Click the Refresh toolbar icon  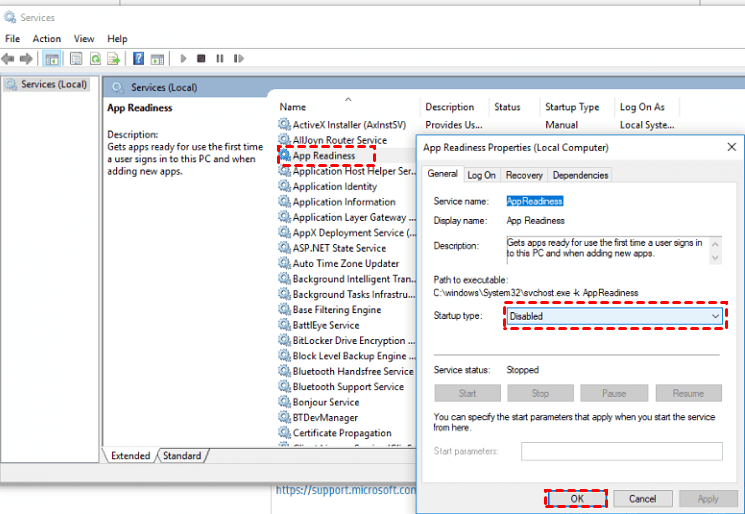(96, 58)
